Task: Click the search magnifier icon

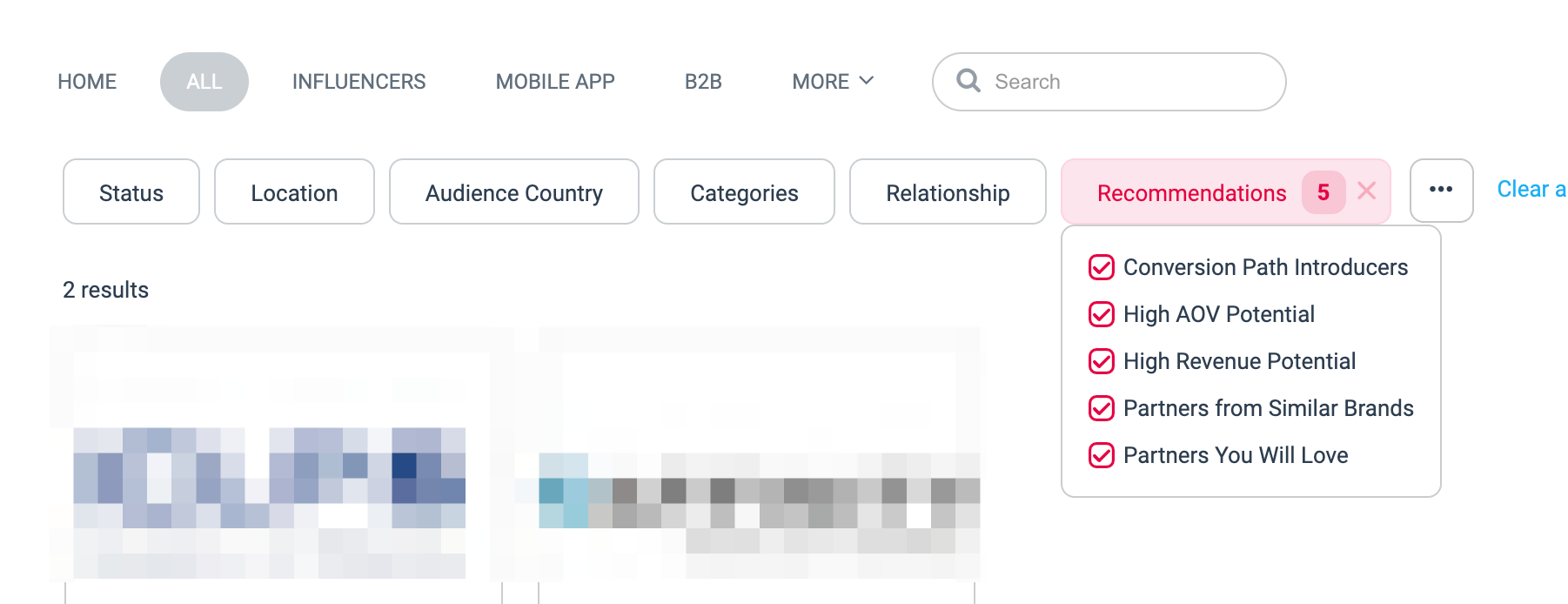Action: [968, 81]
